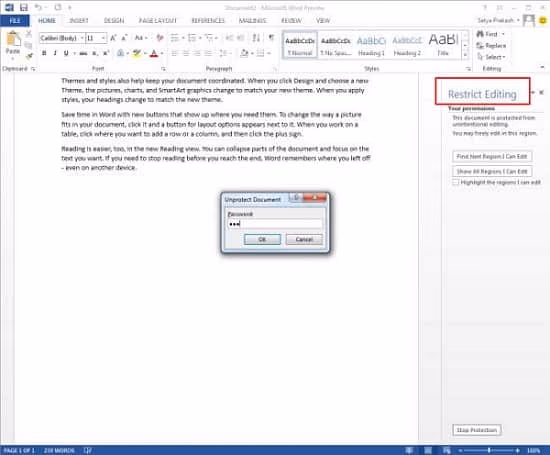The height and width of the screenshot is (455, 550).
Task: Apply the Heading 2 style thumbnail
Action: coord(407,45)
